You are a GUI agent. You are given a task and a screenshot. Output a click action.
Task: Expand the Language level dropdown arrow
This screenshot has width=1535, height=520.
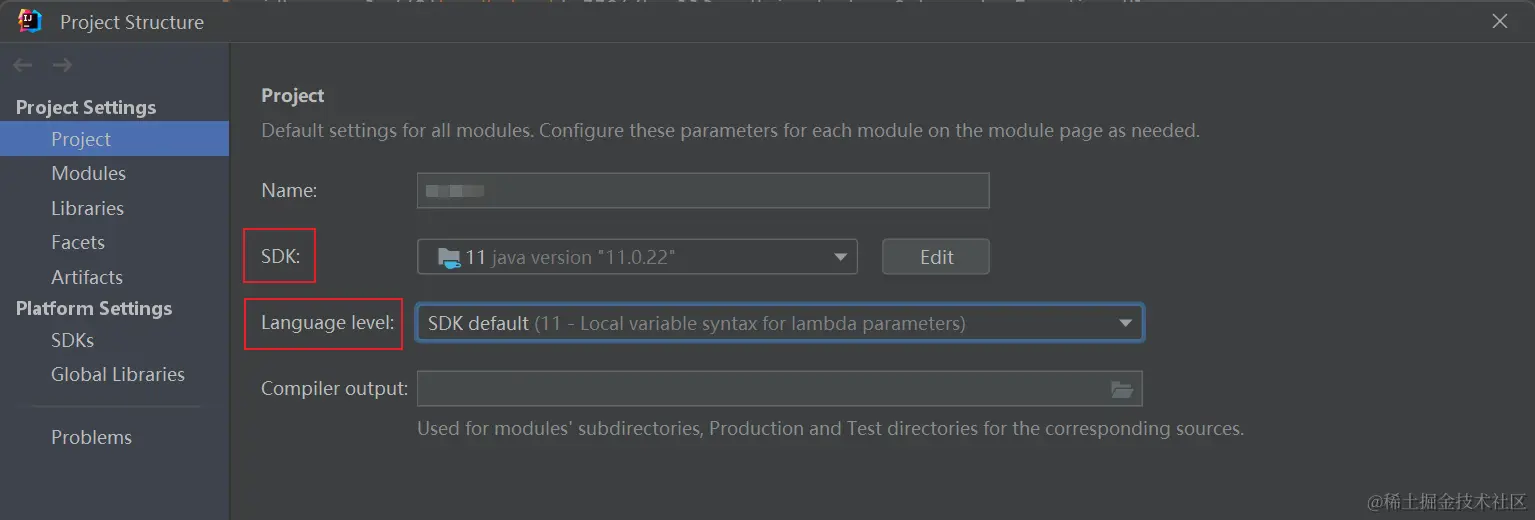(x=1126, y=324)
